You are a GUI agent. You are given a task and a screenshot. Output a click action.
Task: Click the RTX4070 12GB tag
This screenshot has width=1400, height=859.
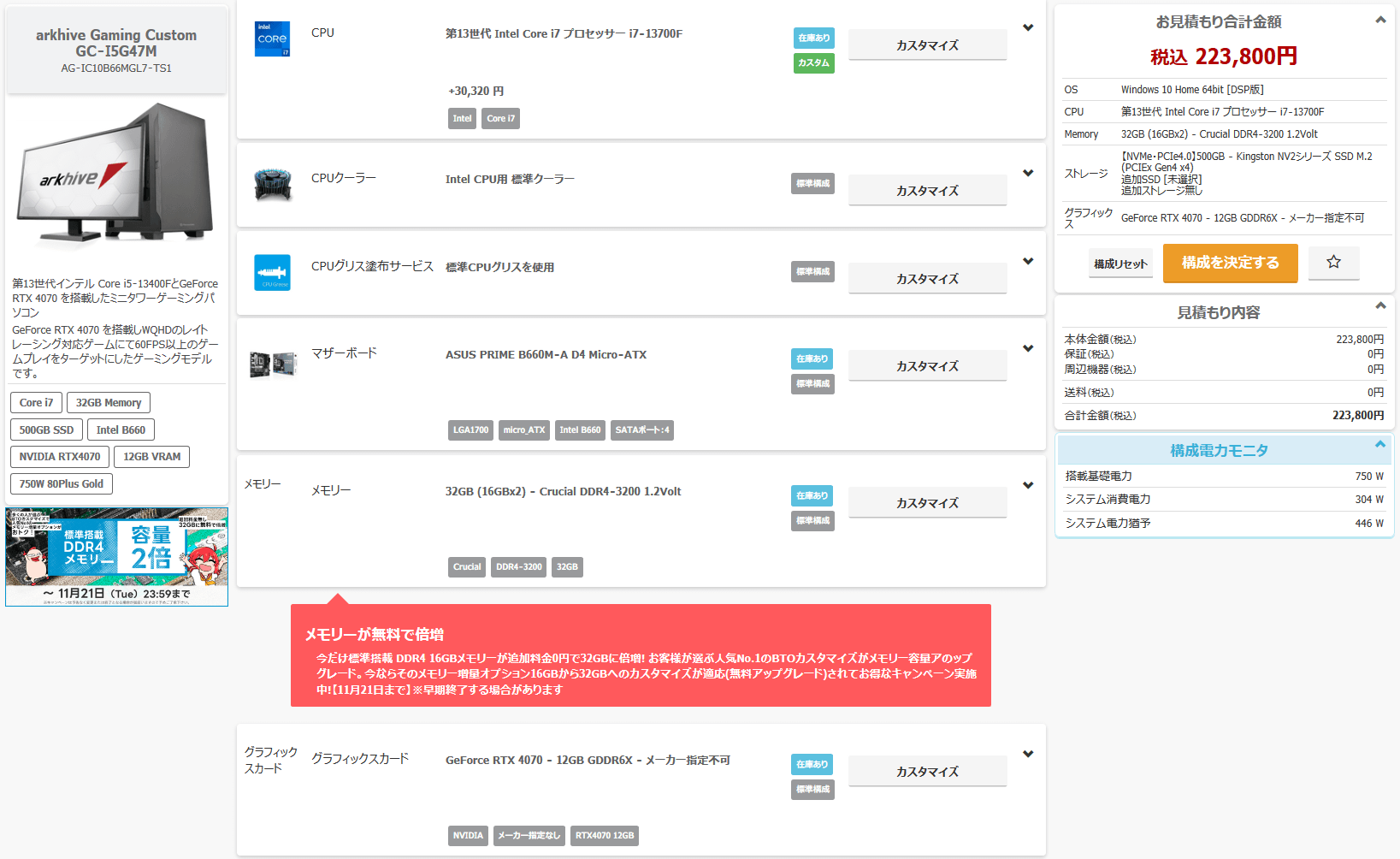[x=605, y=836]
